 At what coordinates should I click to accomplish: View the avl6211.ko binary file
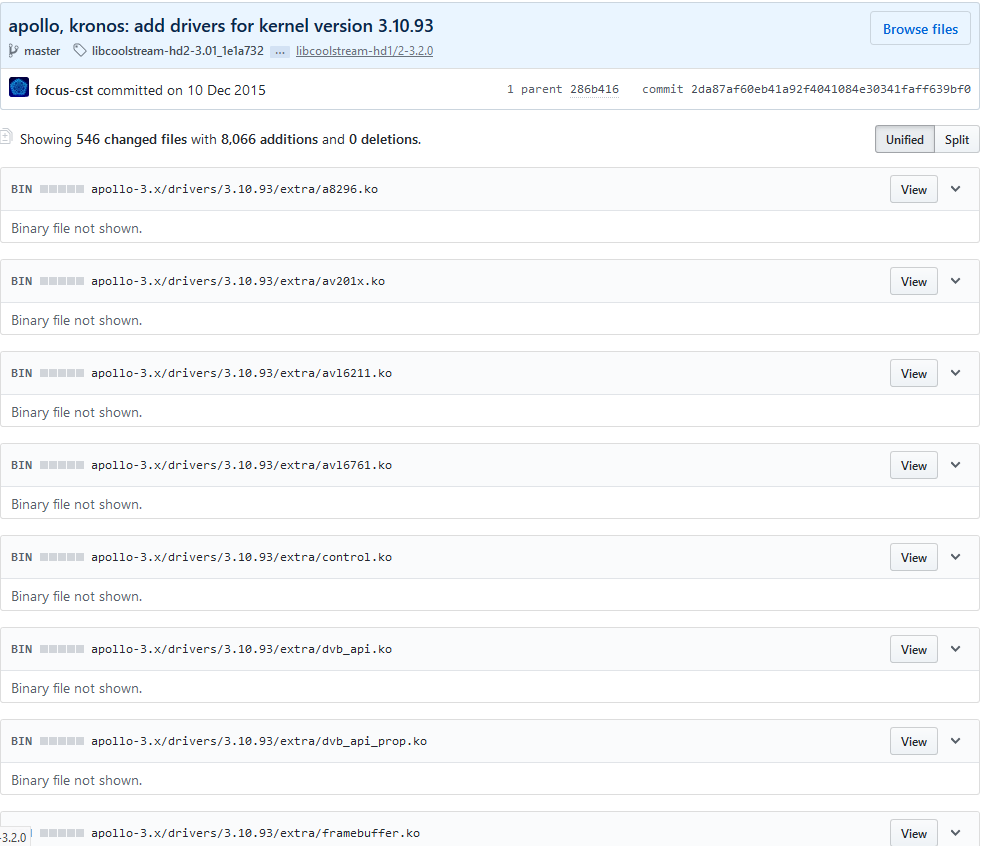pos(913,374)
